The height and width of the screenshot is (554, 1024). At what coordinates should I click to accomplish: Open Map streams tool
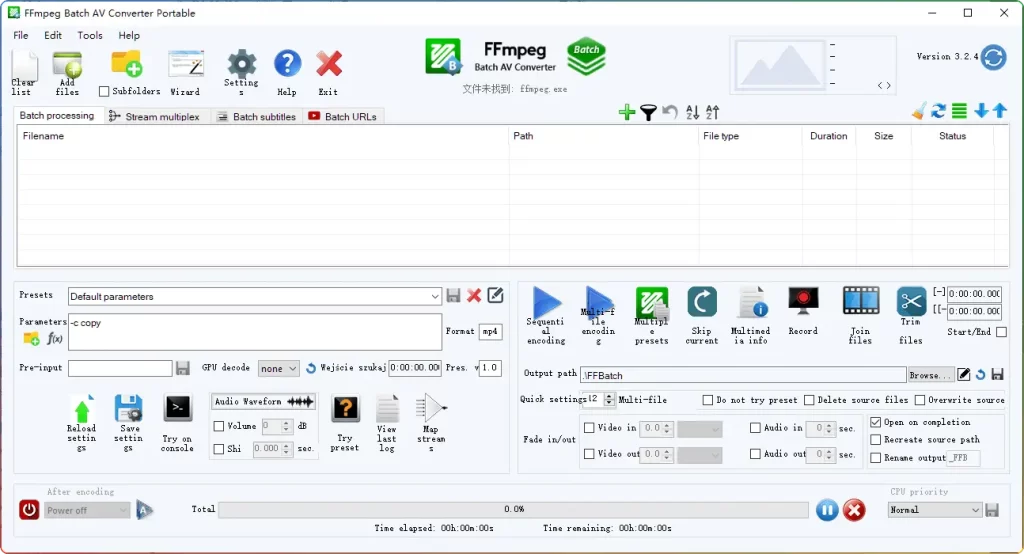click(431, 423)
